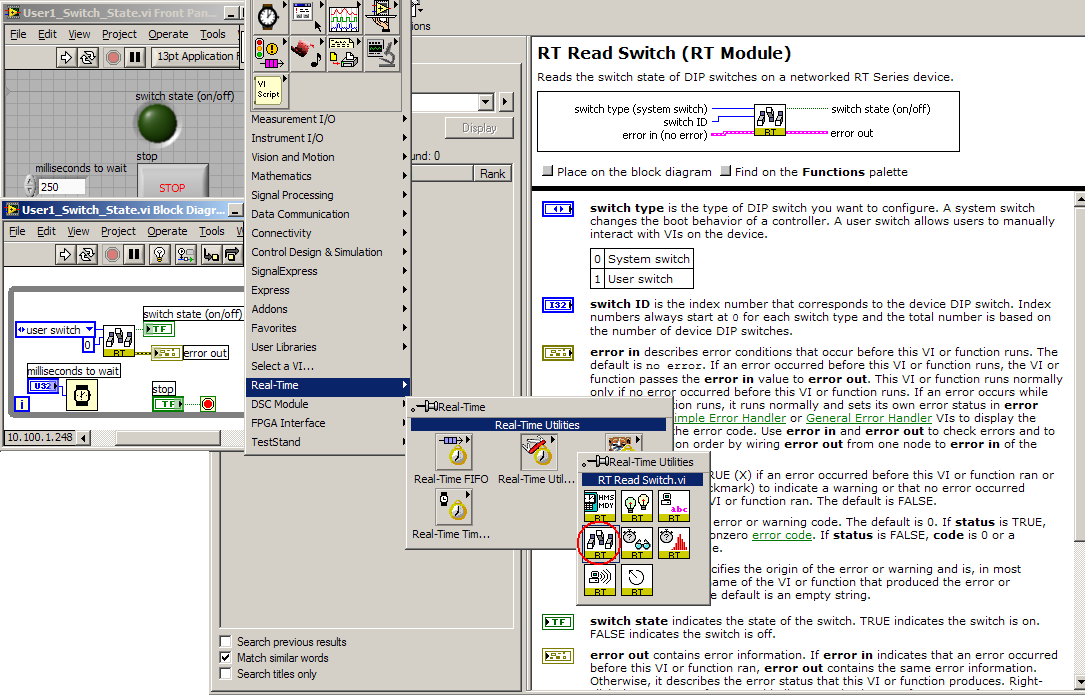Check Search previous results
1085x695 pixels.
pyautogui.click(x=226, y=642)
